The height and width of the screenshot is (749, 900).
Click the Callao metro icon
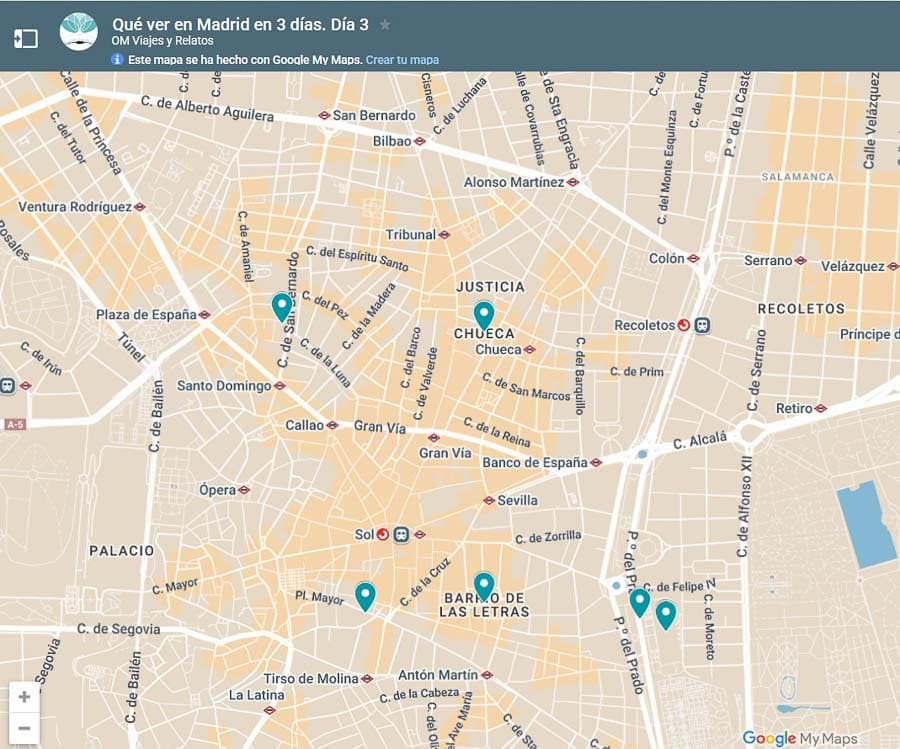(x=332, y=425)
